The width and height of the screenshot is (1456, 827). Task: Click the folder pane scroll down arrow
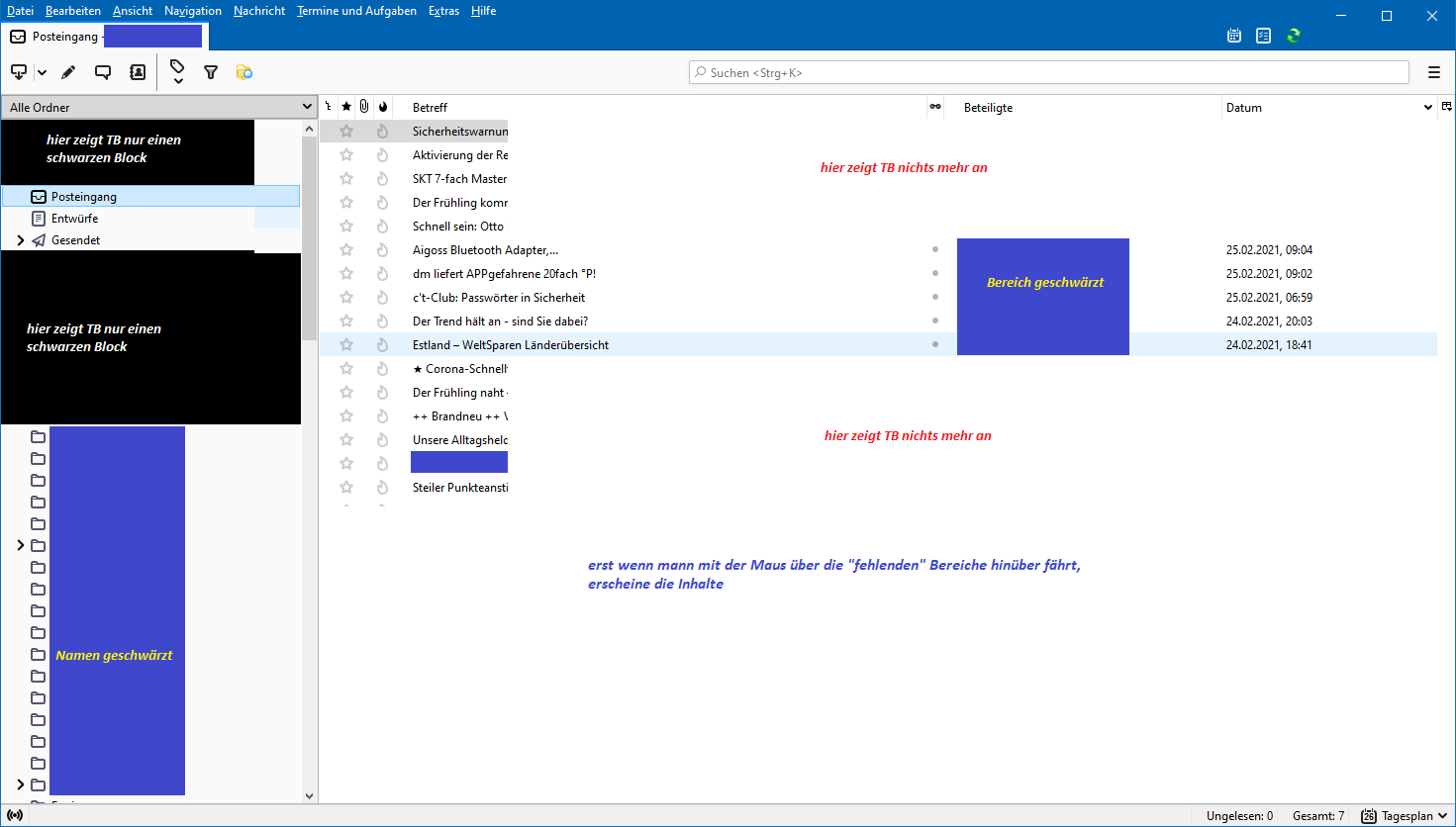(309, 795)
